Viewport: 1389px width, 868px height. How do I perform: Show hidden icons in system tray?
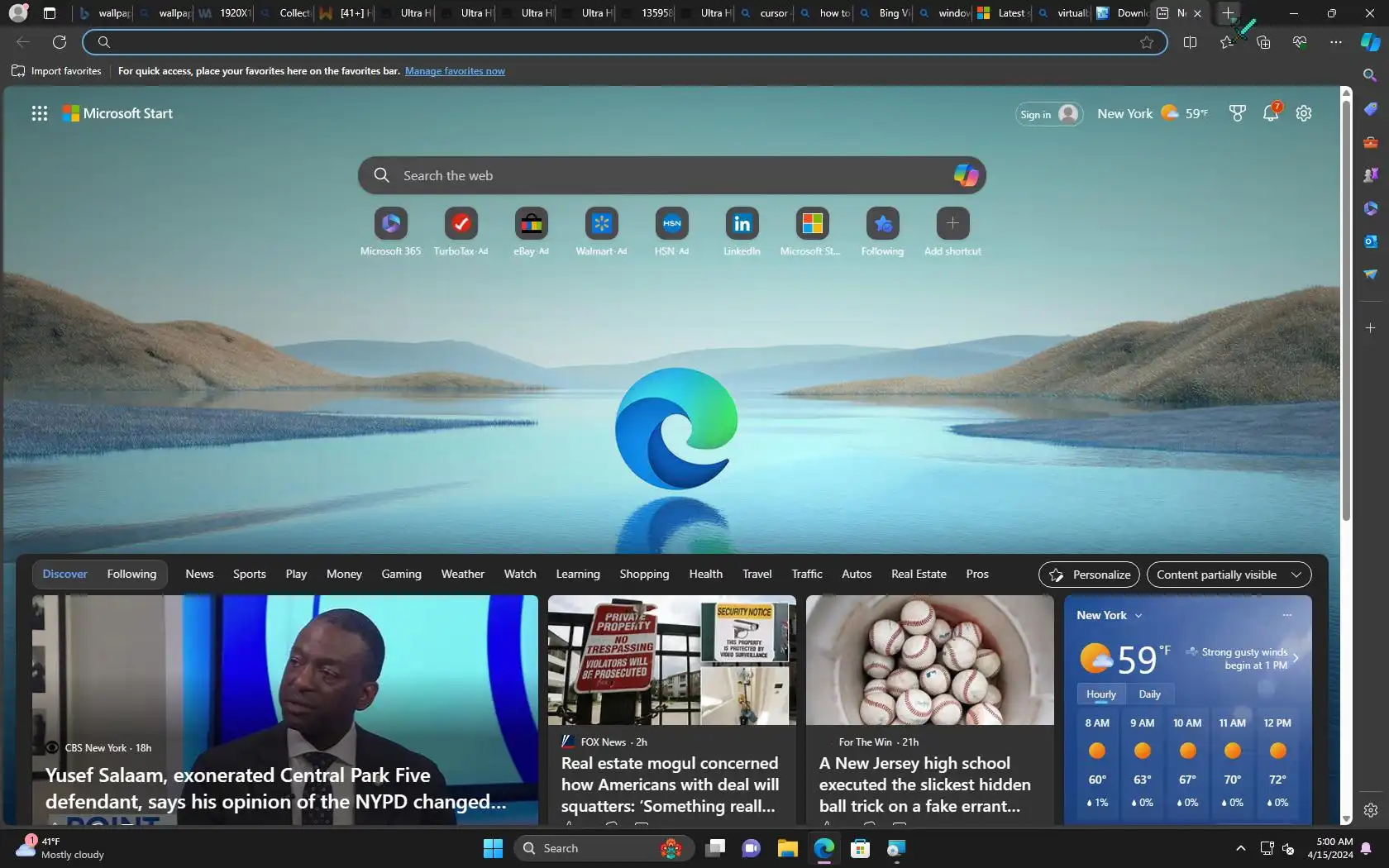1240,848
